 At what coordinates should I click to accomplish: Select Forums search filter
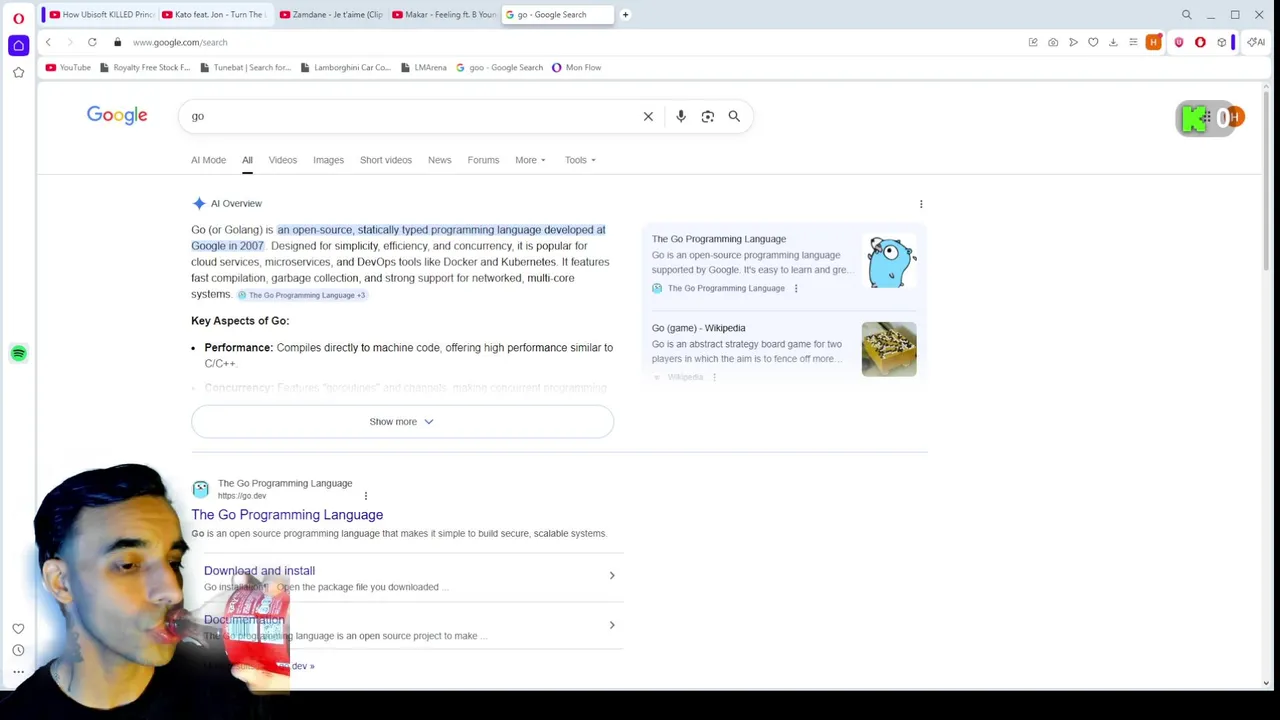pos(483,160)
